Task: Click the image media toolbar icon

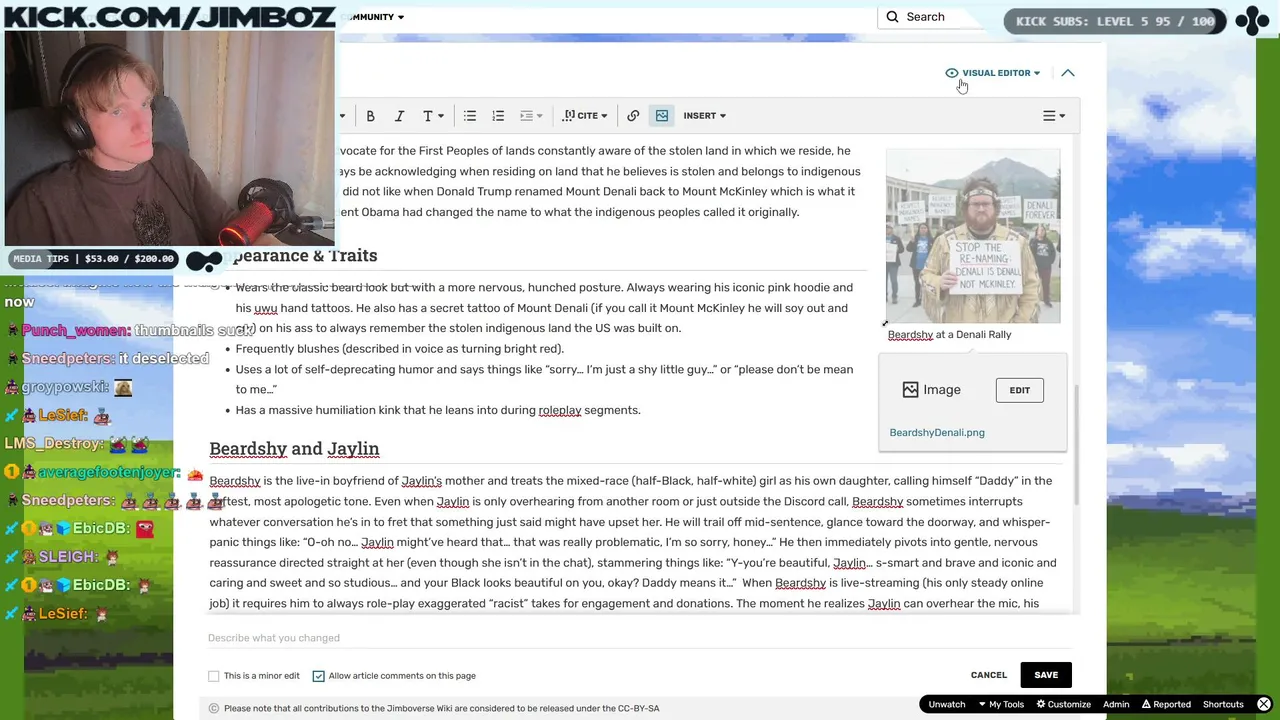Action: tap(662, 116)
